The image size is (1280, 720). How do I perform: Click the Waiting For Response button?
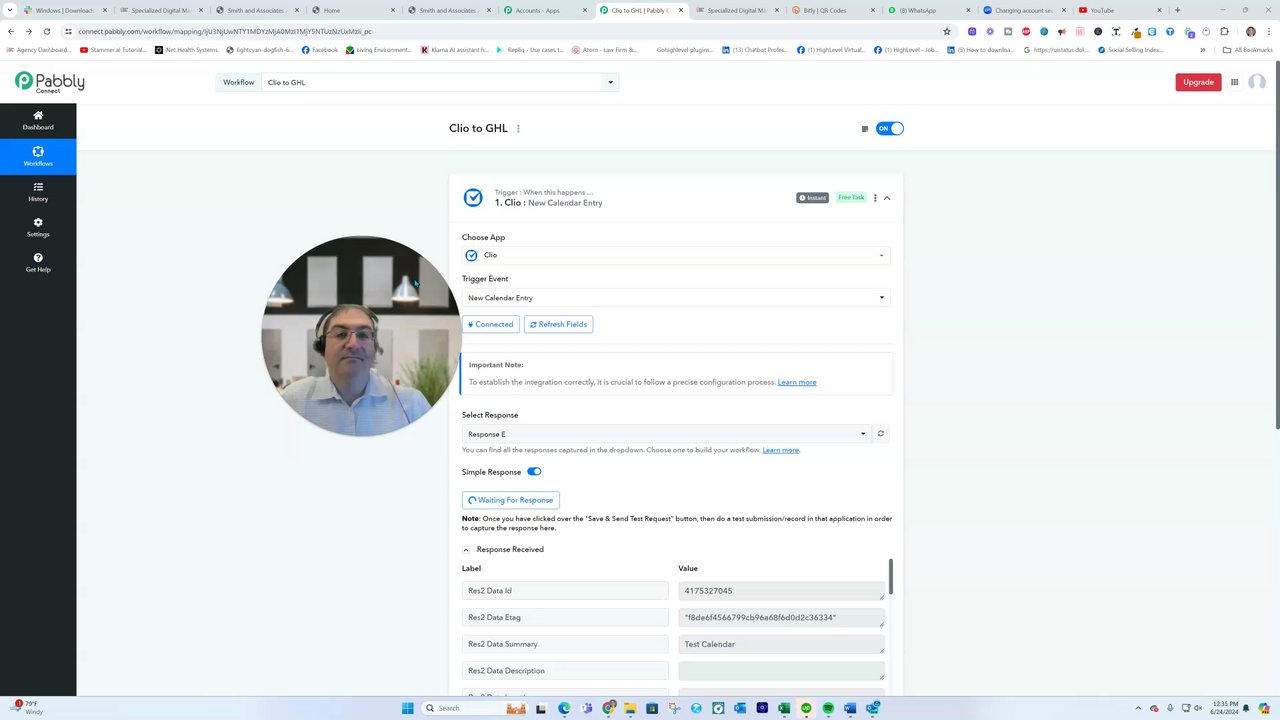pyautogui.click(x=510, y=500)
